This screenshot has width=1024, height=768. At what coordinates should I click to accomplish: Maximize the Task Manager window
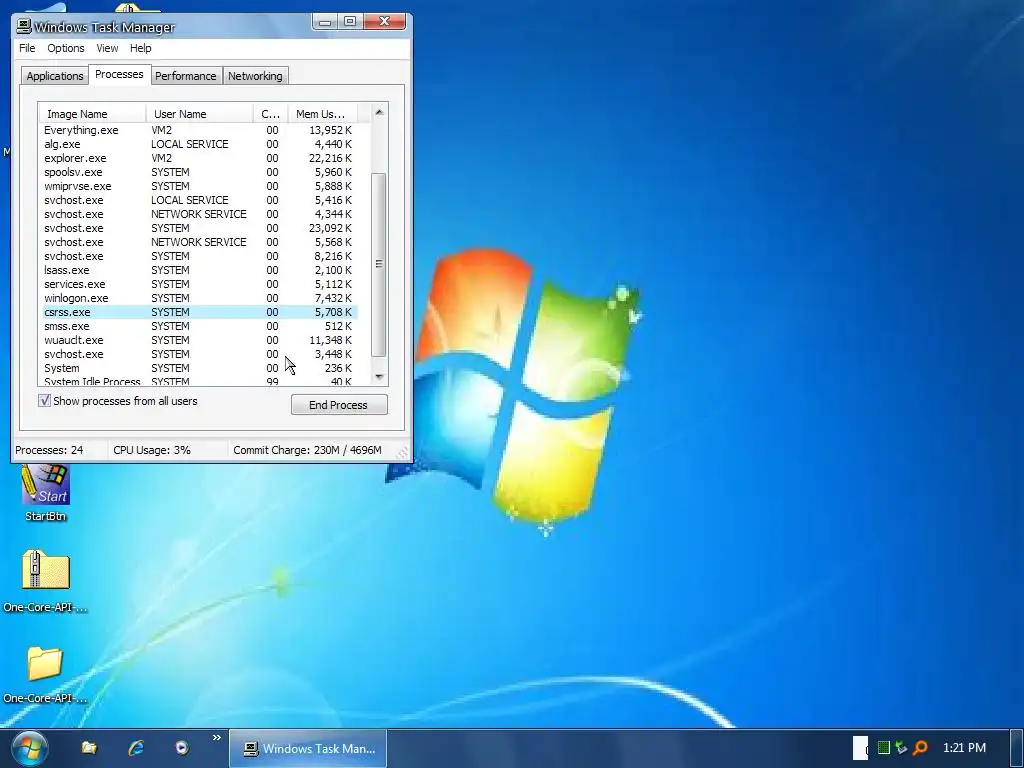click(x=350, y=22)
